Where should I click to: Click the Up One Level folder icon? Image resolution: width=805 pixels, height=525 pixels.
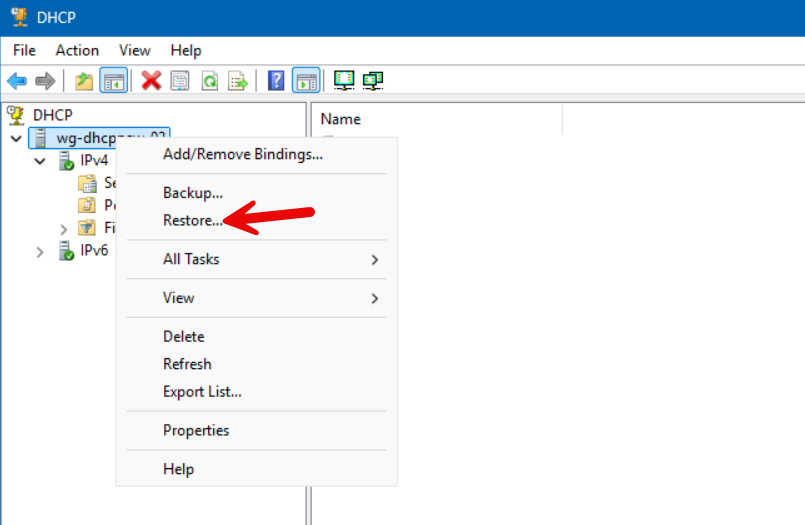86,81
